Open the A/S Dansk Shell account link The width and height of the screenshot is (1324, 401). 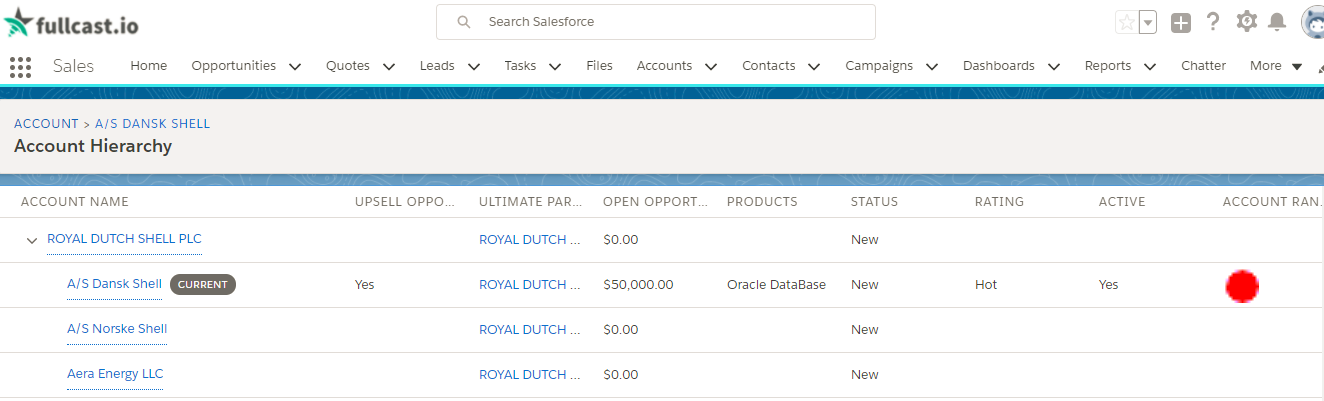click(114, 284)
